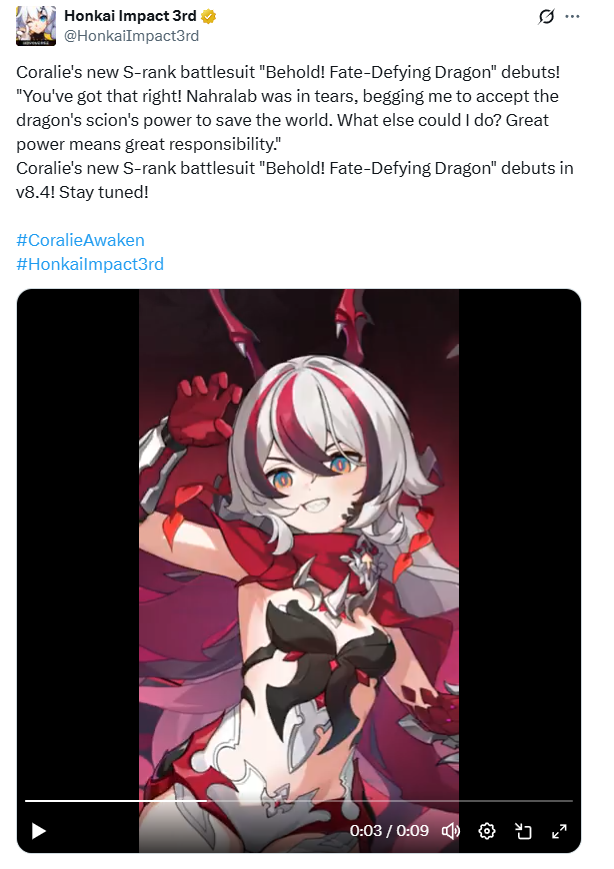Screen dimensions: 614x869
Task: Play the video with the play button
Action: [x=38, y=831]
